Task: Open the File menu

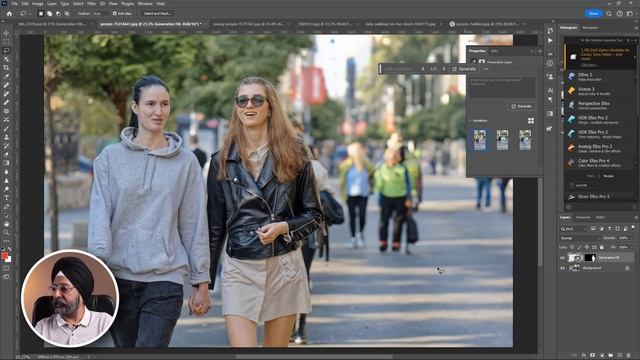Action: (x=14, y=4)
